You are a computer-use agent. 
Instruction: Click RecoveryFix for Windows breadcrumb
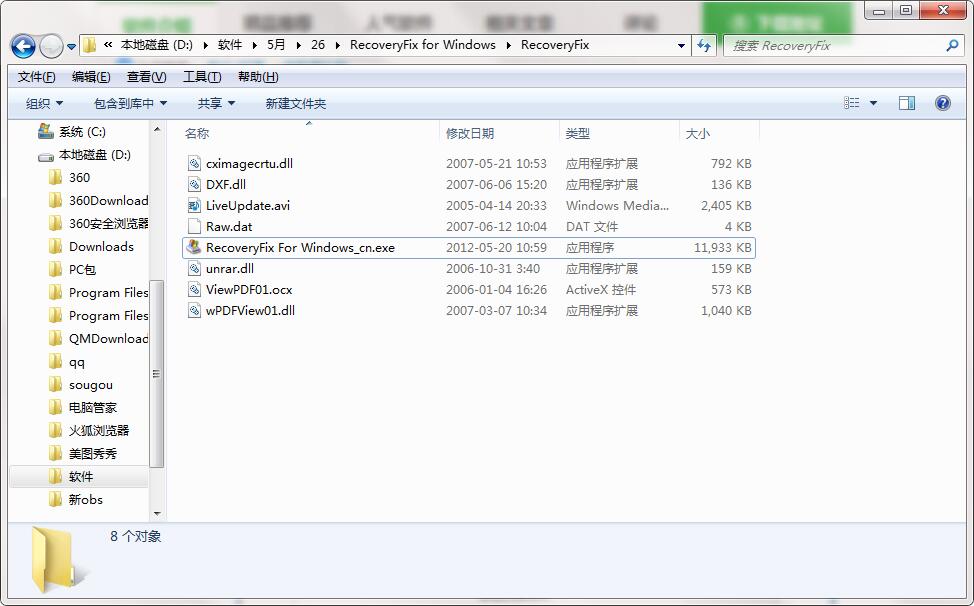423,45
